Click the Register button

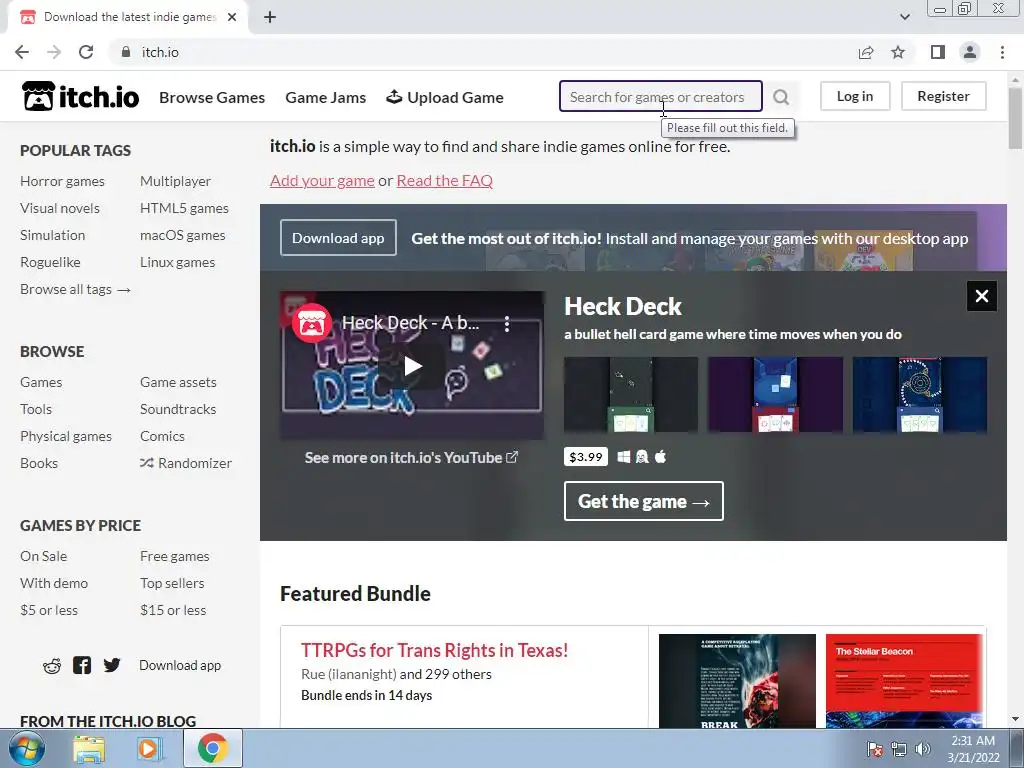tap(944, 96)
